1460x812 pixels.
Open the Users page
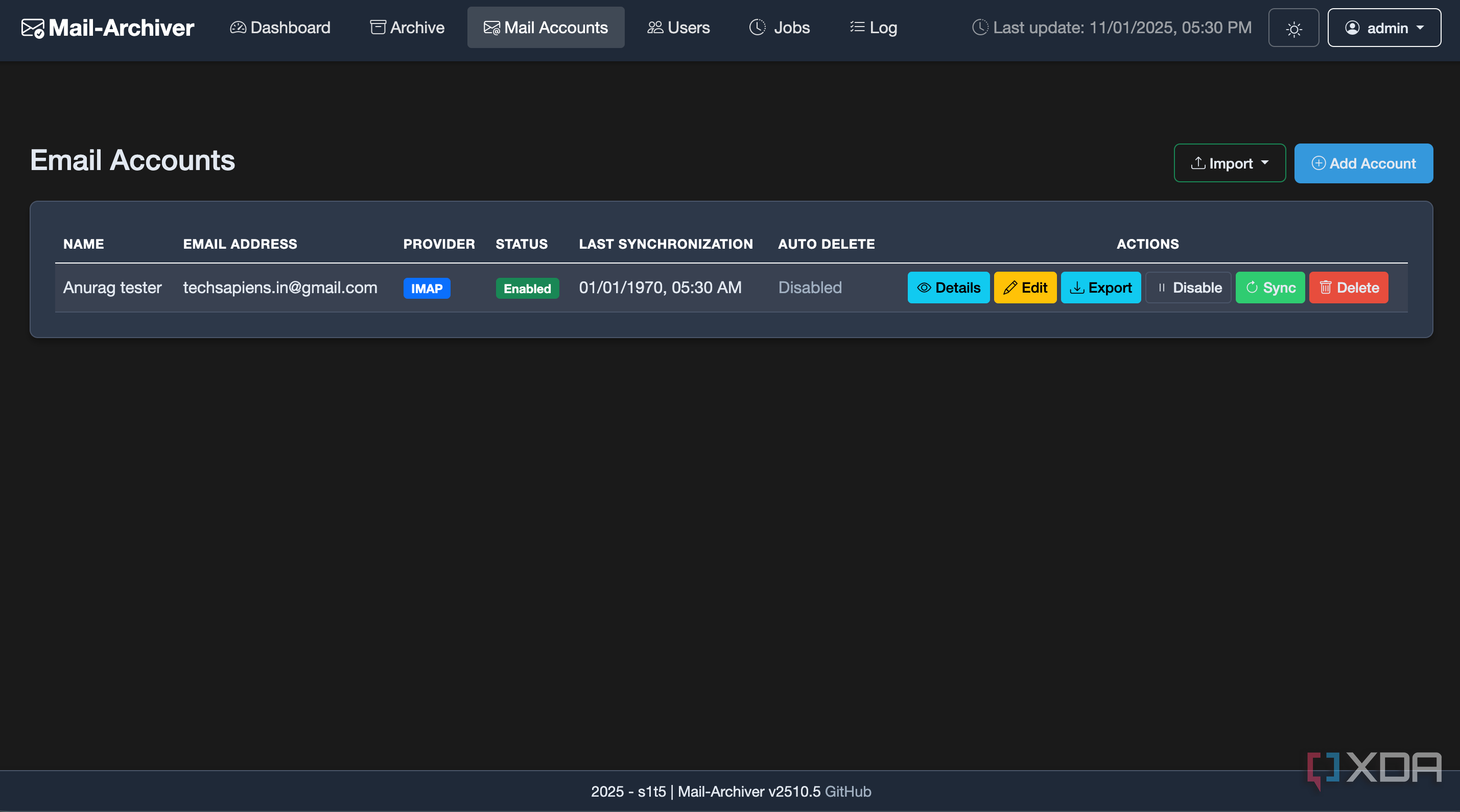click(678, 28)
